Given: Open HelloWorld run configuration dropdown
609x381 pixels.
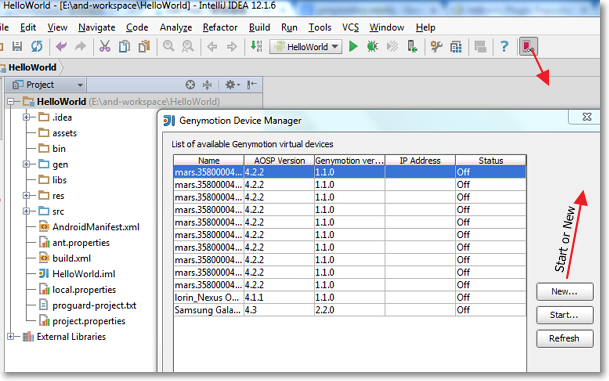Looking at the screenshot, I should 306,47.
